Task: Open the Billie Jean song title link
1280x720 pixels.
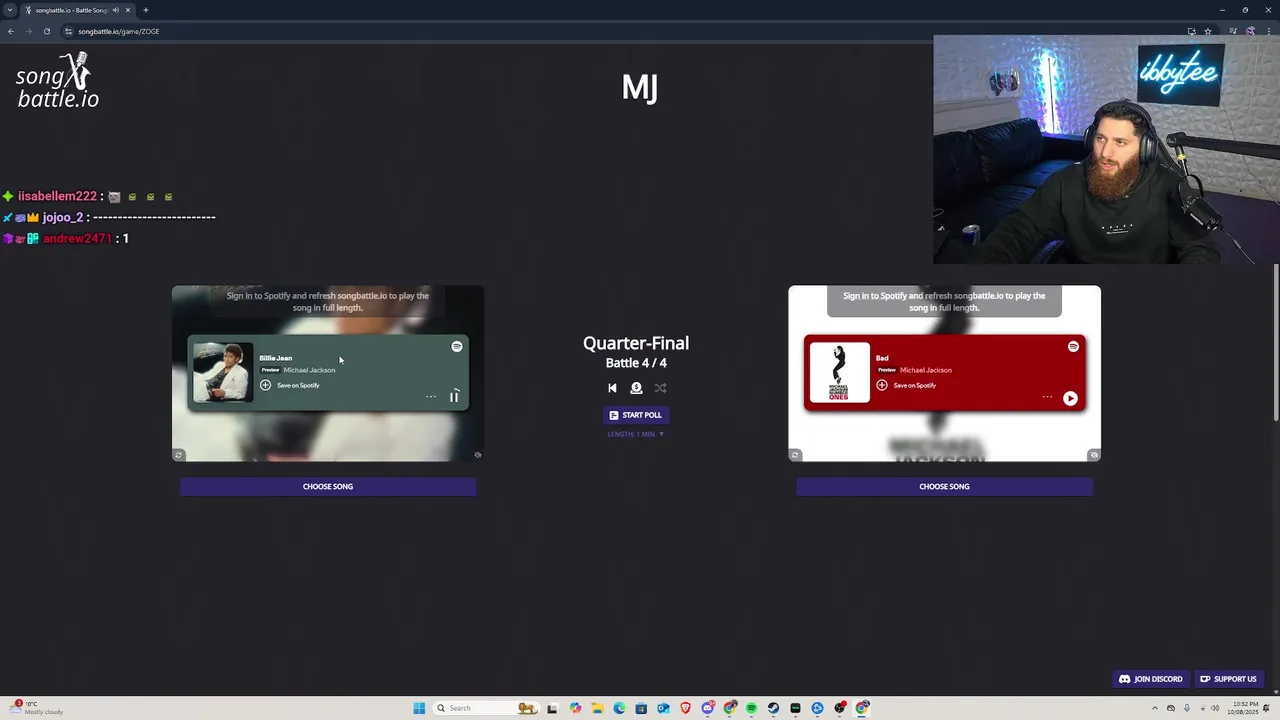Action: click(x=276, y=358)
